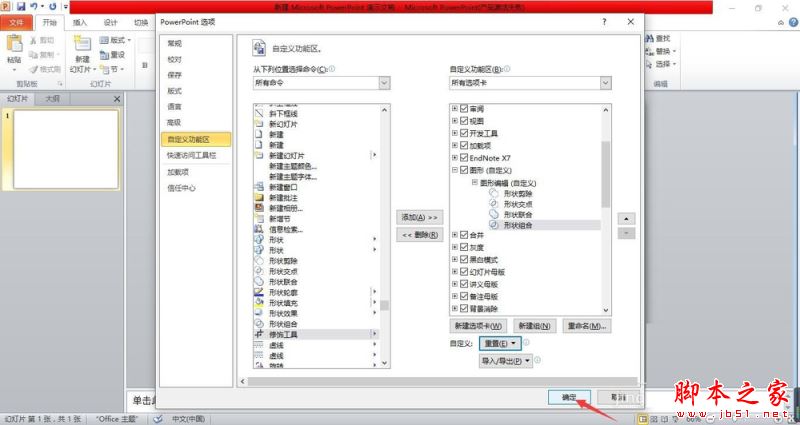Viewport: 800px width, 425px height.
Task: Select 快速访问工具栏 in the options sidebar
Action: tap(196, 155)
